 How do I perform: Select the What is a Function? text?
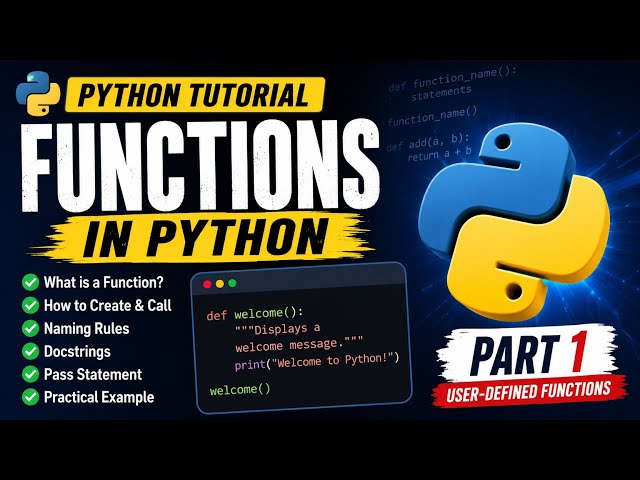(x=104, y=282)
